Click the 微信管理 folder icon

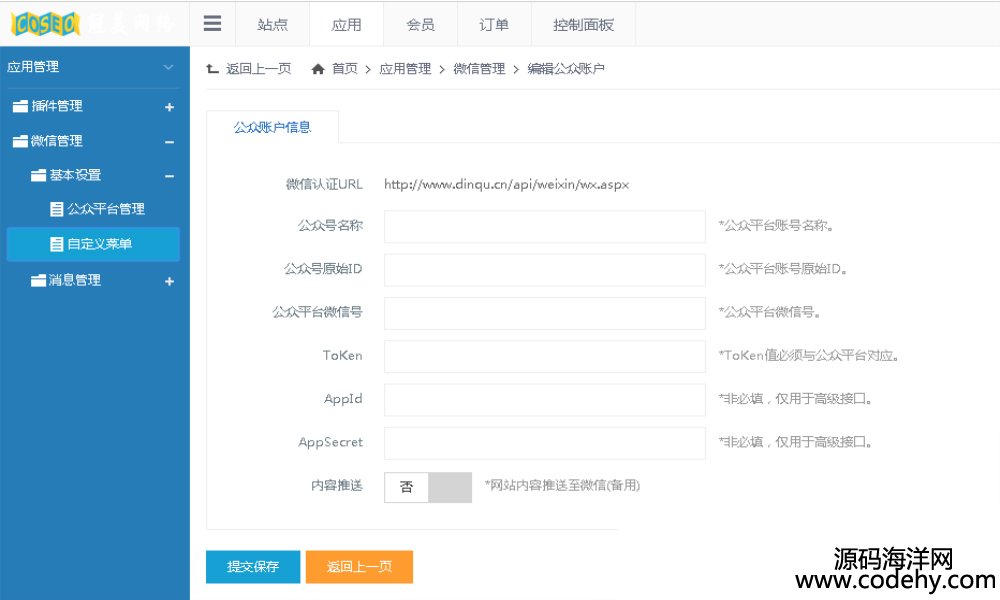click(x=20, y=141)
